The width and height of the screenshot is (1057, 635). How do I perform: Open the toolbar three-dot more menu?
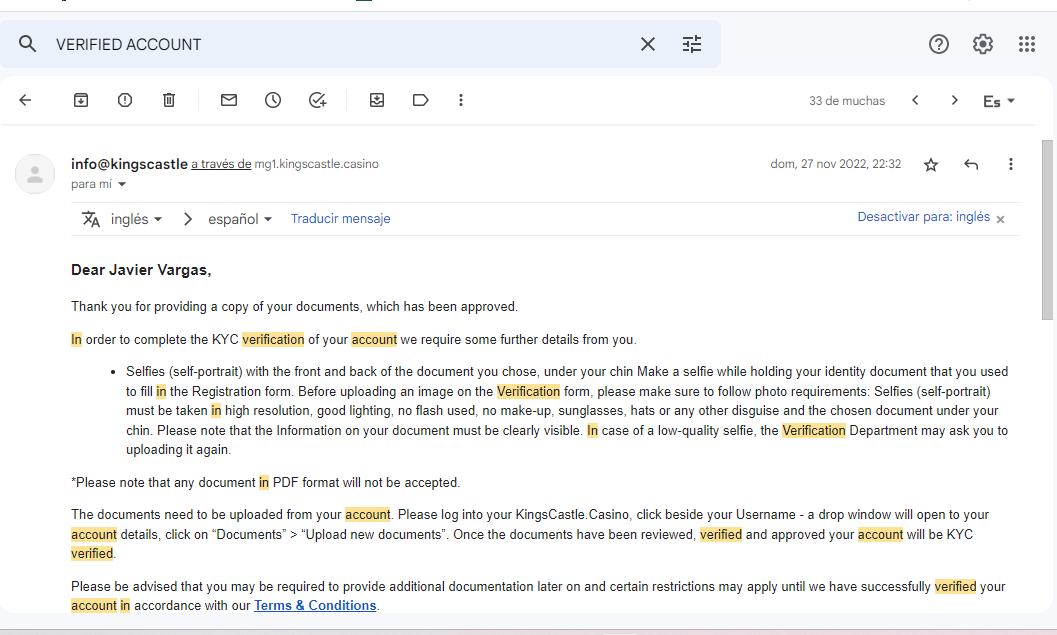[461, 100]
